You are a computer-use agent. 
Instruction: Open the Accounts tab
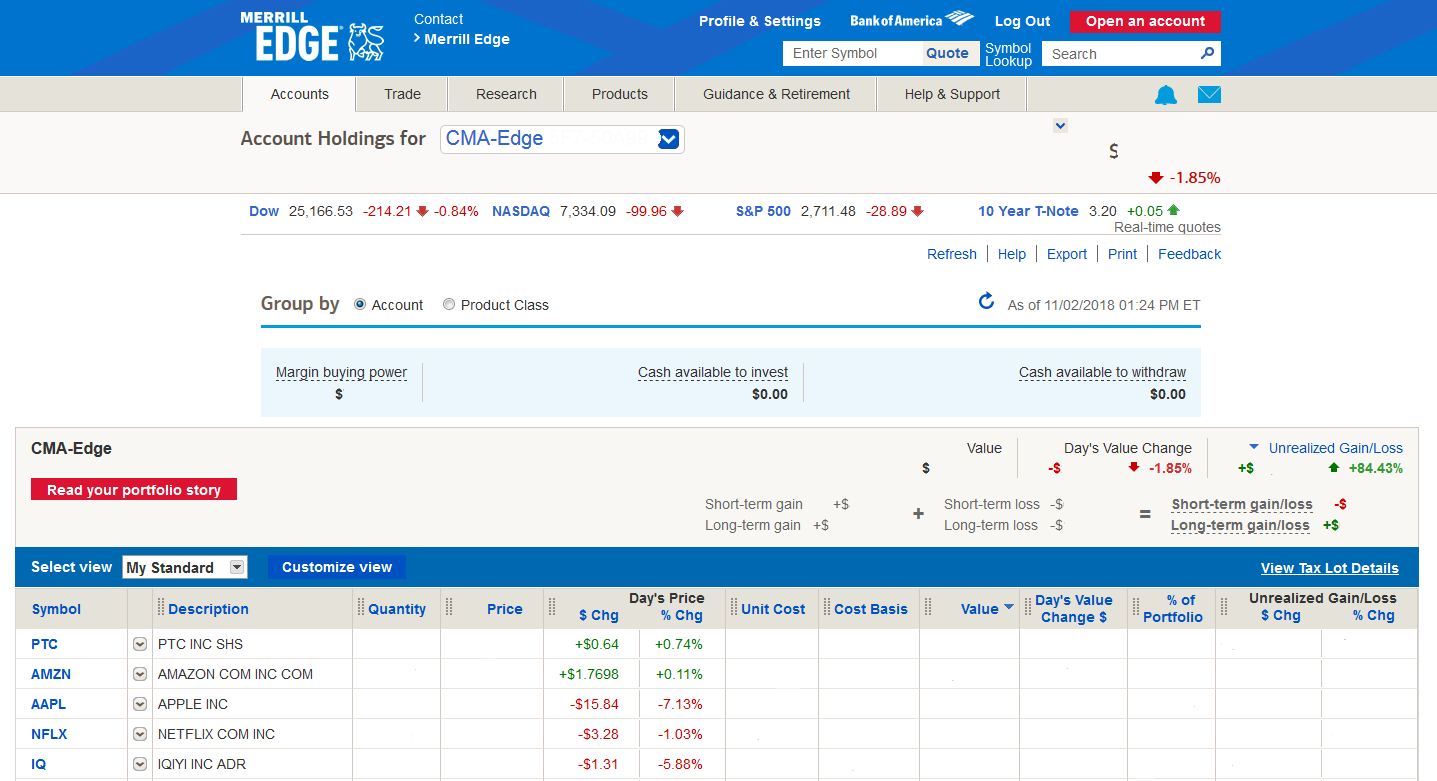[x=299, y=94]
